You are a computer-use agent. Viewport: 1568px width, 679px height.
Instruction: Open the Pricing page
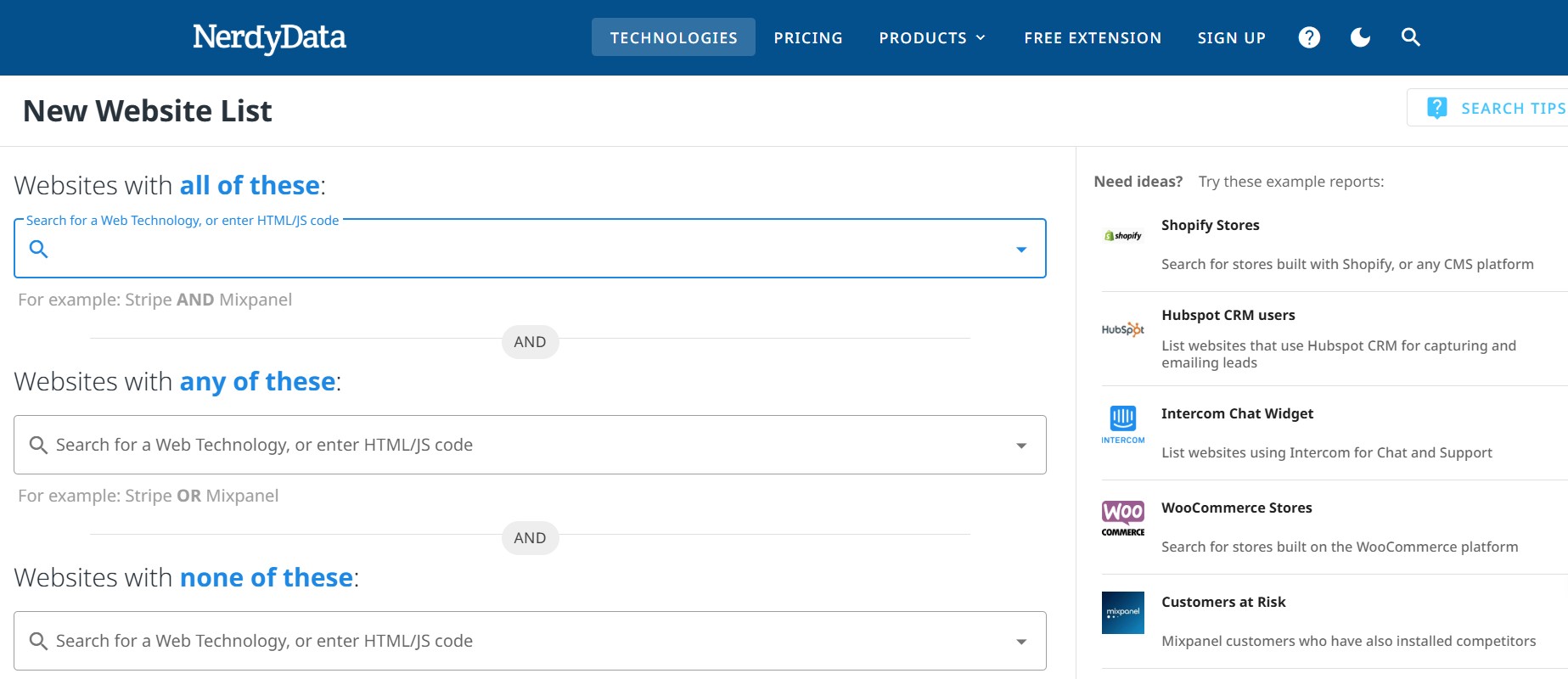808,37
